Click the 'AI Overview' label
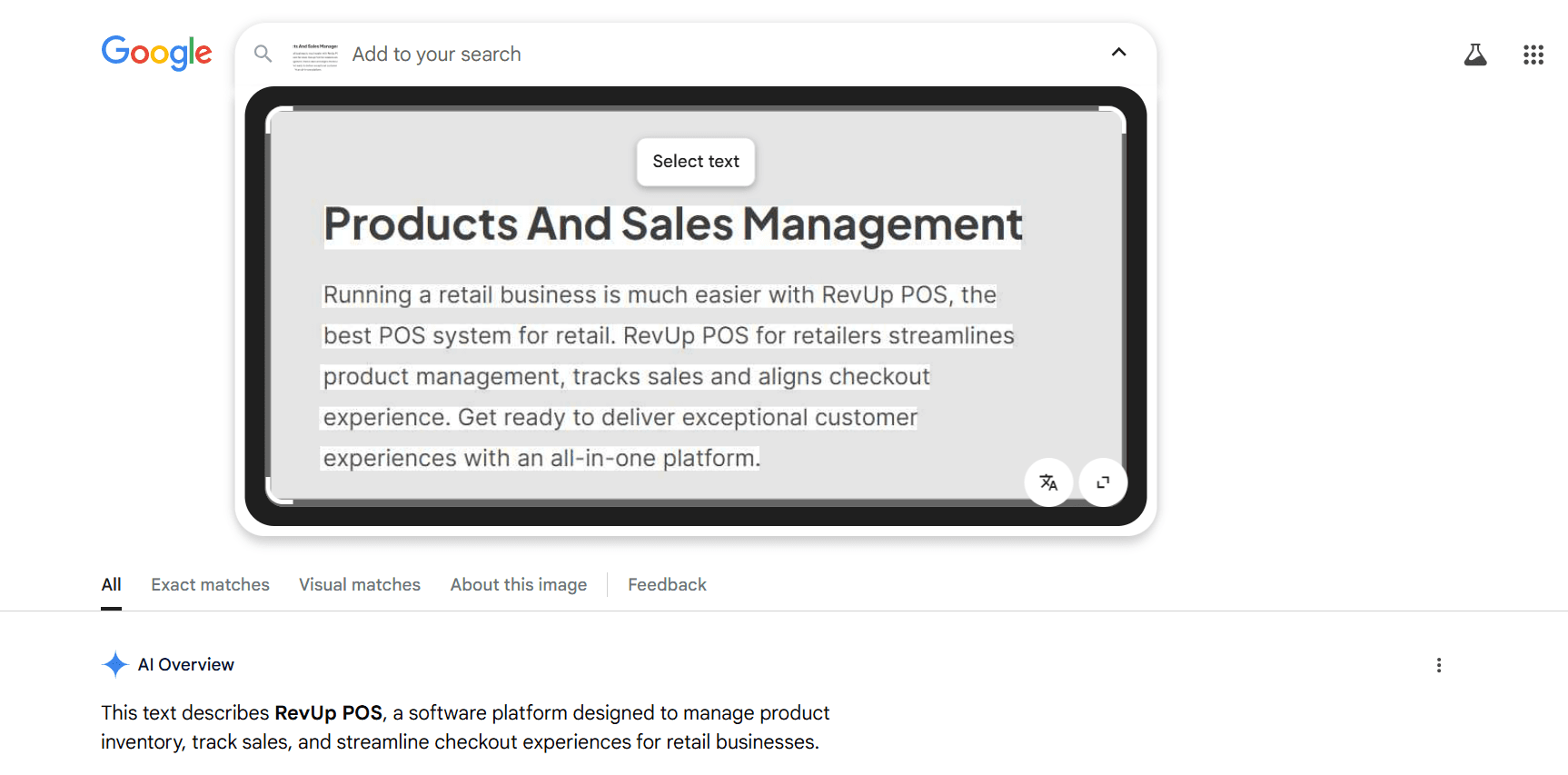Image resolution: width=1568 pixels, height=775 pixels. (186, 665)
